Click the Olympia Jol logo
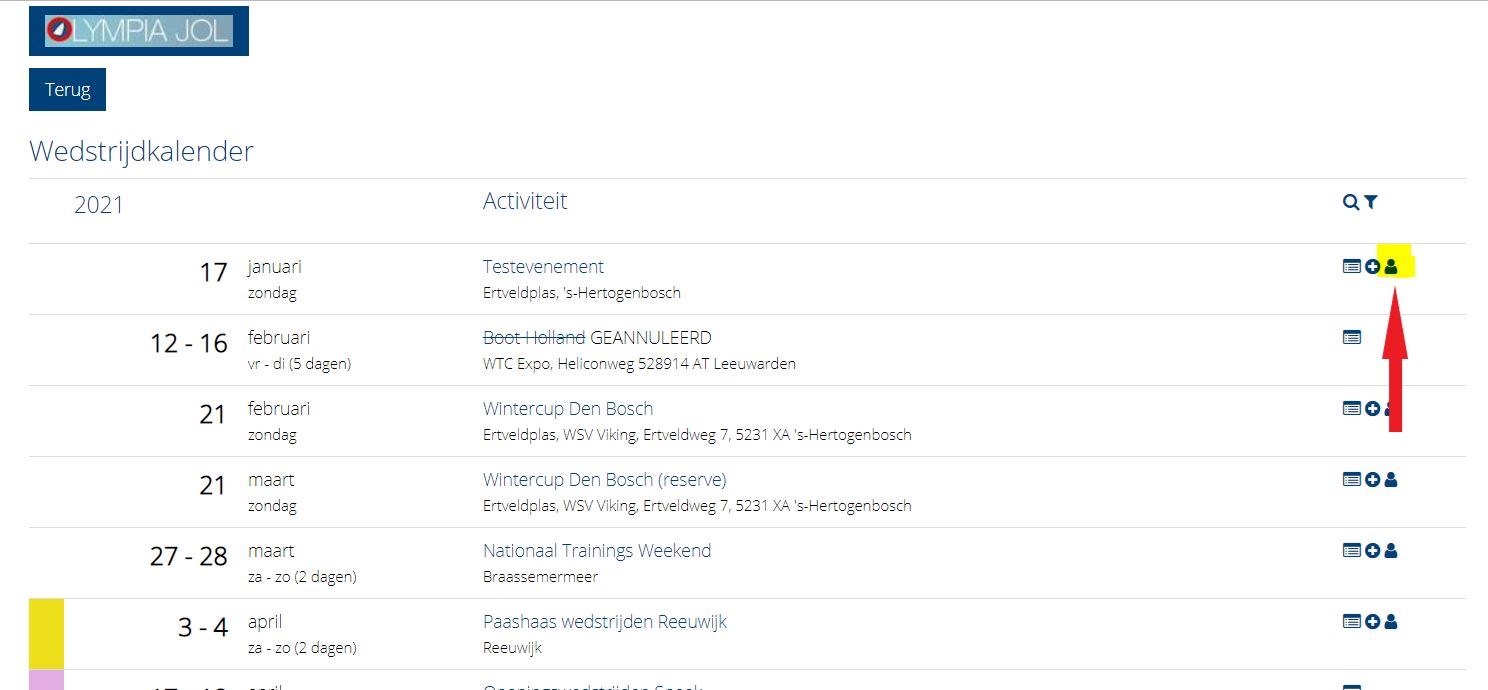The height and width of the screenshot is (690, 1488). click(139, 31)
